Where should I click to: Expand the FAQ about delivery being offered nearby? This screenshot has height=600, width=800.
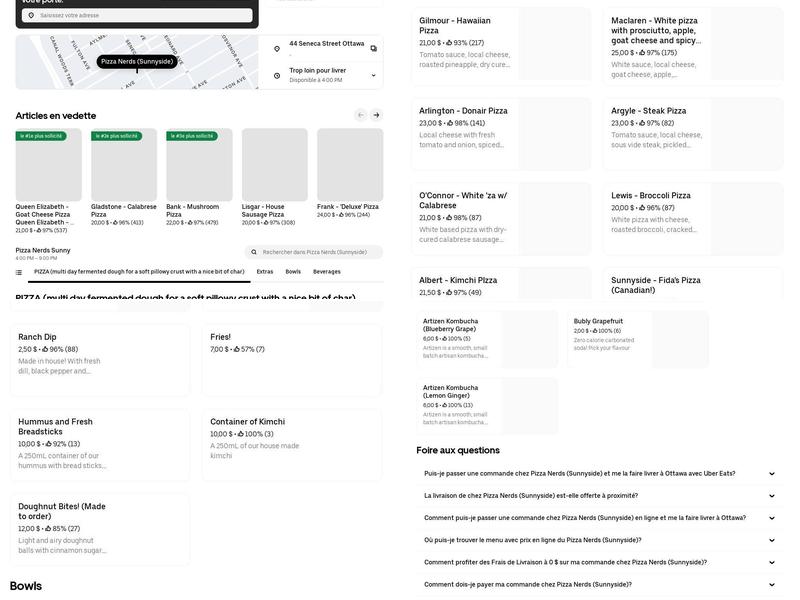[771, 496]
